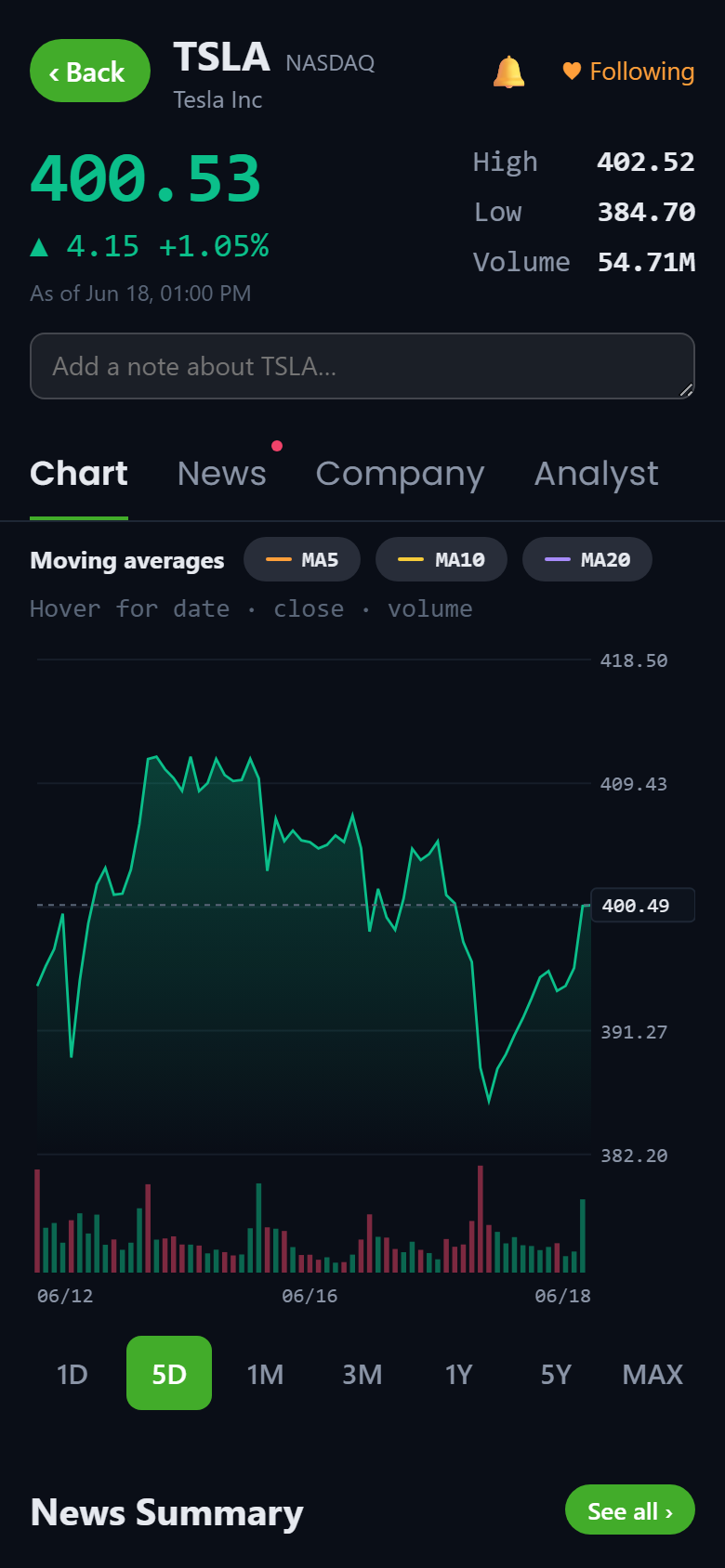The image size is (725, 1568).
Task: Click the High value 402.52
Action: 646,162
